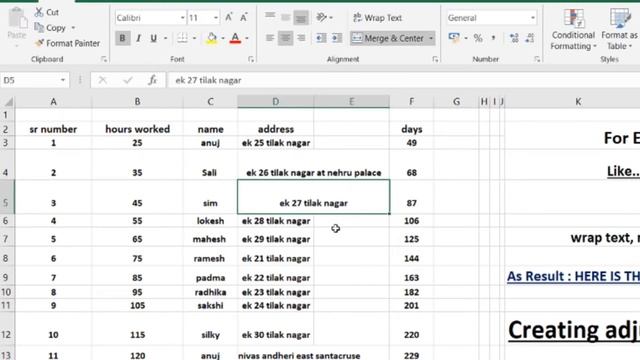Click Increase Decimal
The image size is (640, 360).
click(514, 38)
